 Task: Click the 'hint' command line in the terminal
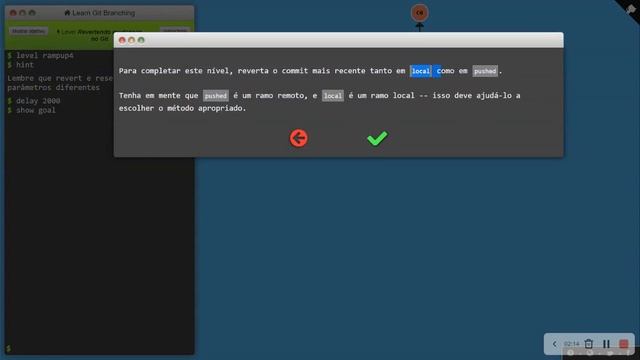coord(20,65)
